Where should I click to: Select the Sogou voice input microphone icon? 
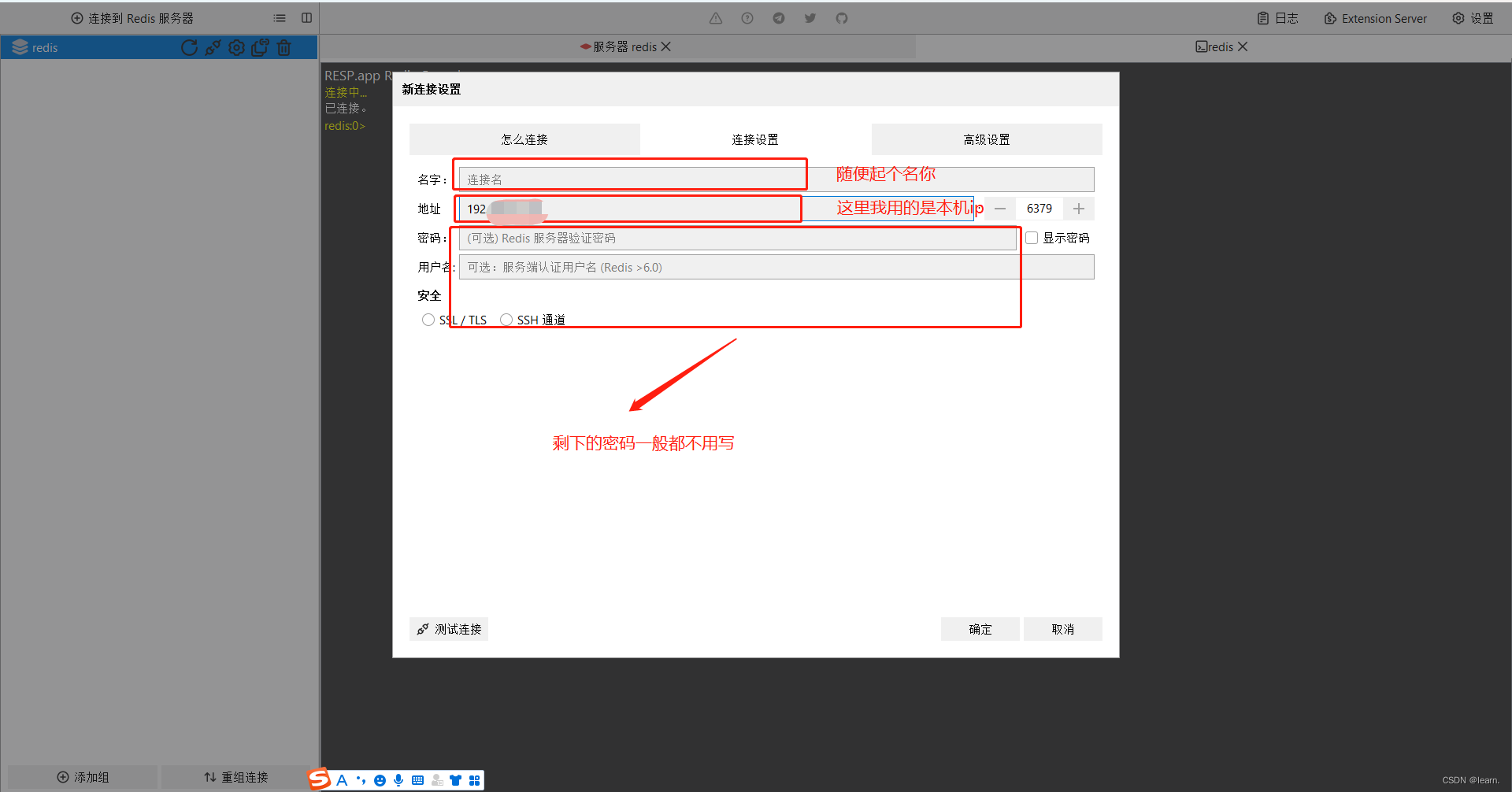[398, 779]
